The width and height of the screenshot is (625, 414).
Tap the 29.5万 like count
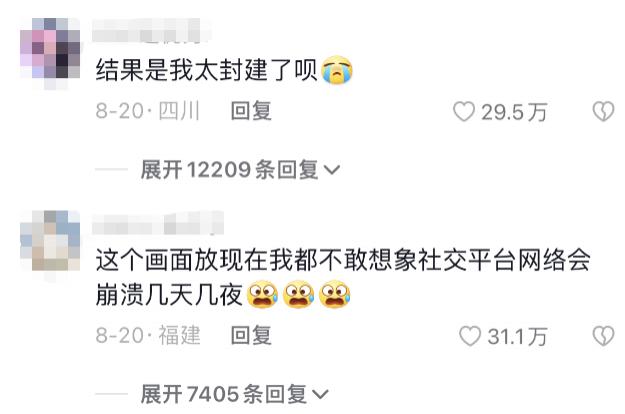pyautogui.click(x=514, y=112)
